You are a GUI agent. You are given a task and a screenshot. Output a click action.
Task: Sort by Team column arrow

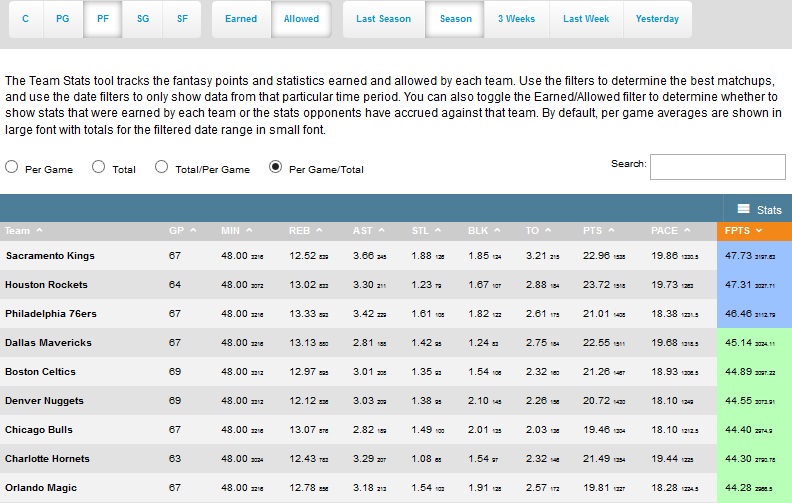tap(39, 231)
